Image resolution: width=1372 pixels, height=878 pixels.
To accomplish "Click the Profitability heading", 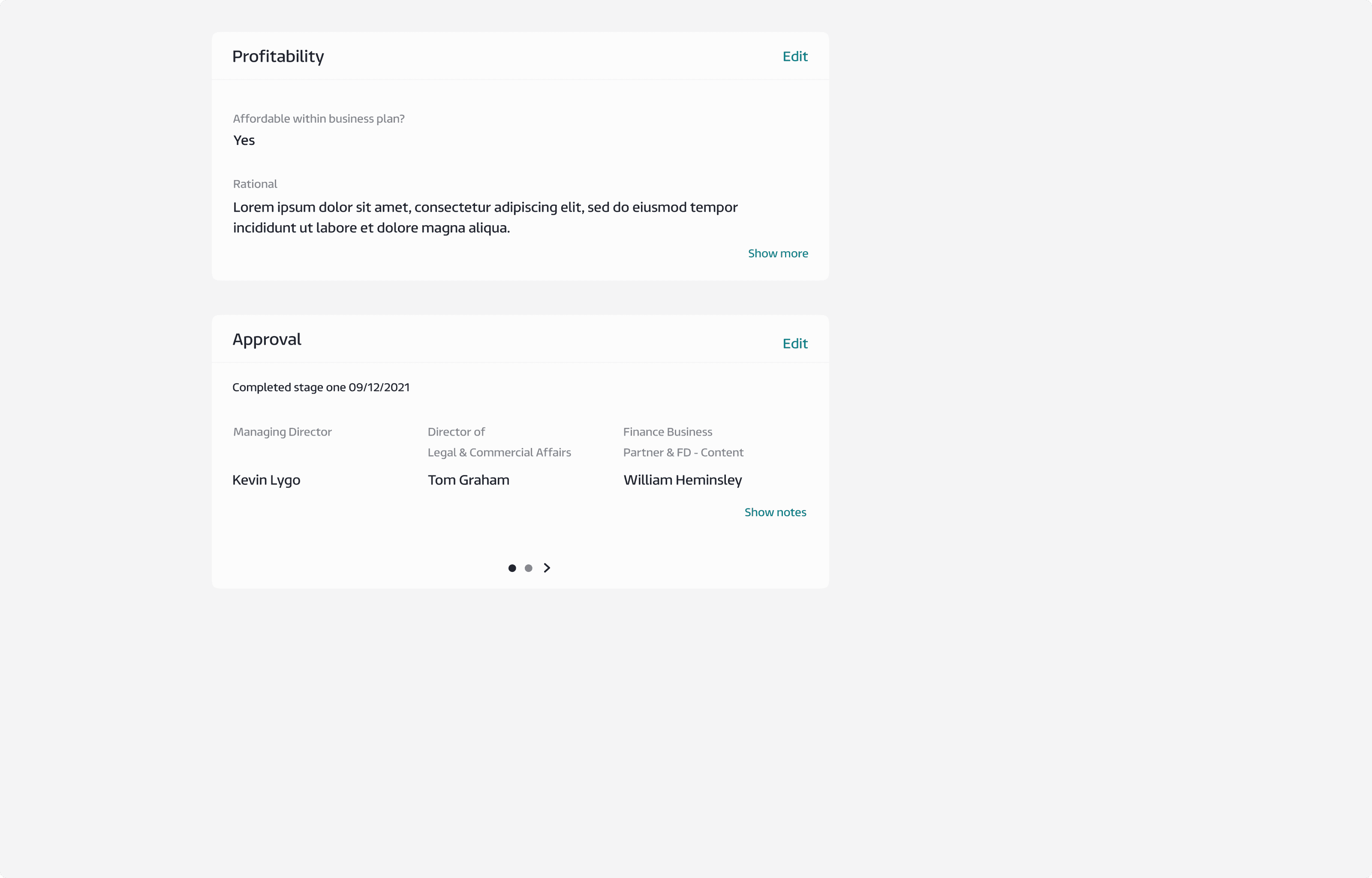I will [x=277, y=57].
